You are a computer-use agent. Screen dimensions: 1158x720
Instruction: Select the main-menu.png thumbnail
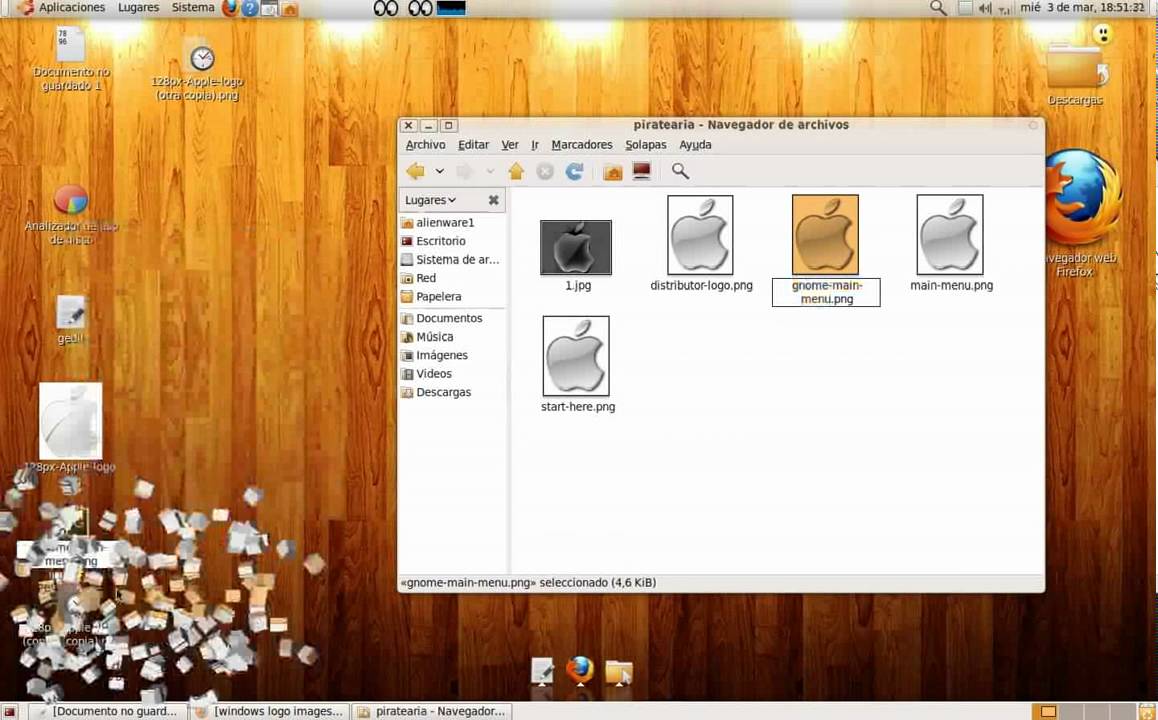coord(950,235)
